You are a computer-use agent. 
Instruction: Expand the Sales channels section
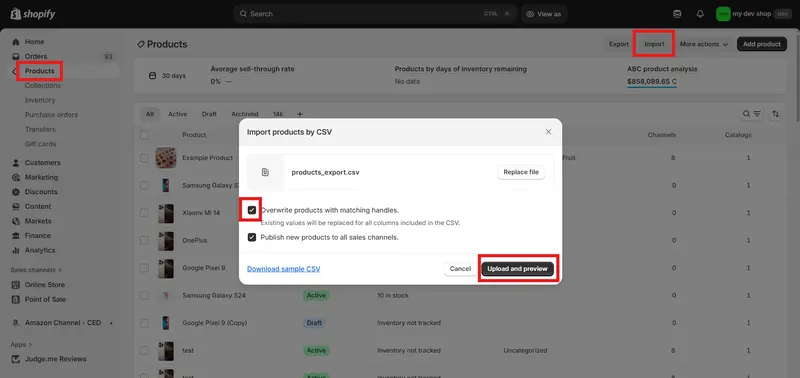(36, 270)
